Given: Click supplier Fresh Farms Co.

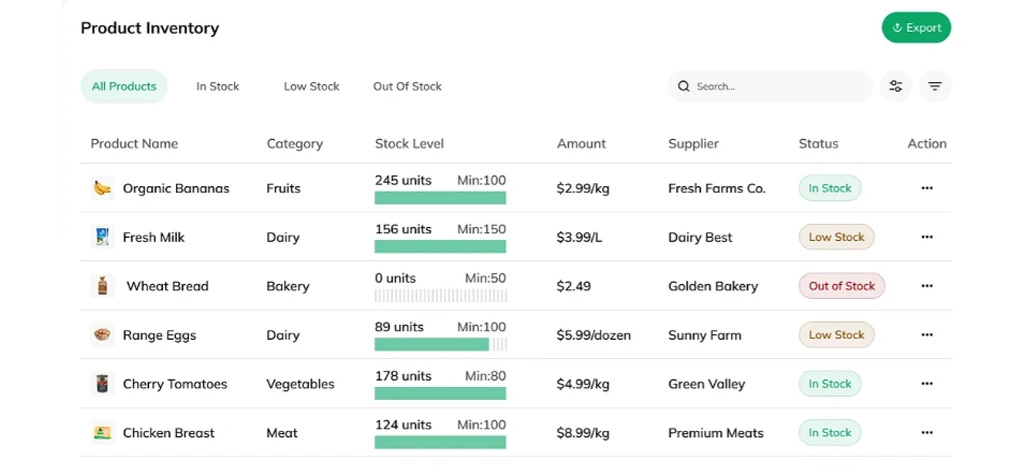Looking at the screenshot, I should pos(716,188).
